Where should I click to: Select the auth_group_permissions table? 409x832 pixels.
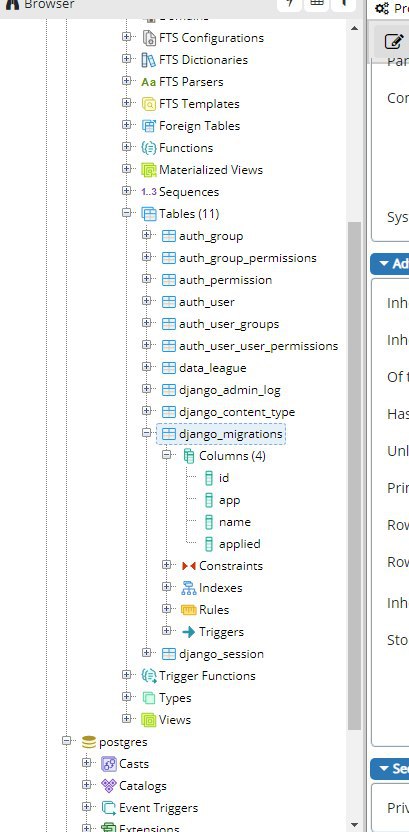[248, 258]
